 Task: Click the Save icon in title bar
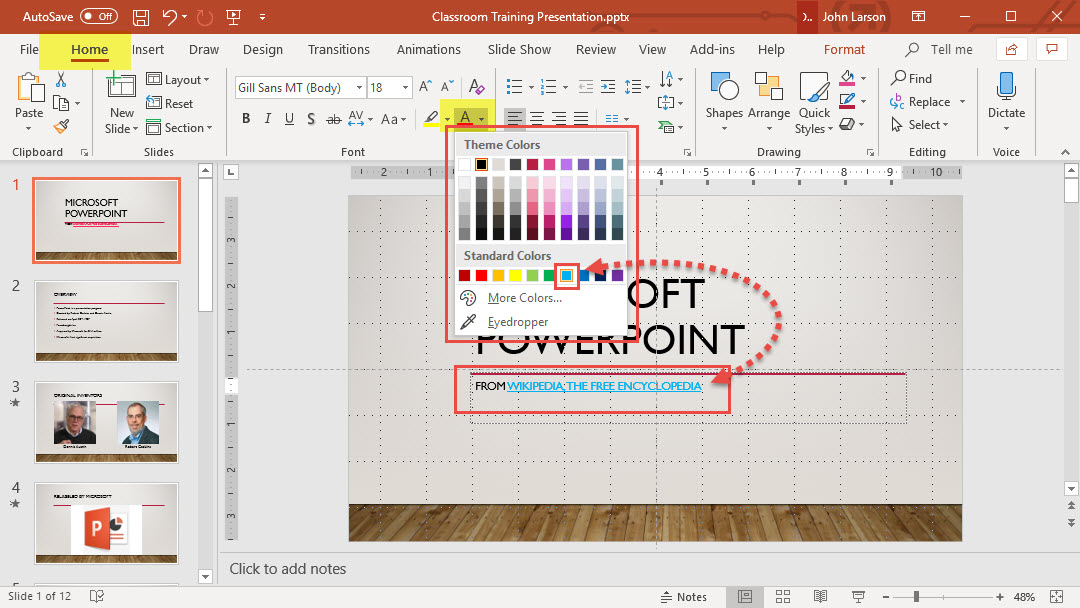point(142,17)
